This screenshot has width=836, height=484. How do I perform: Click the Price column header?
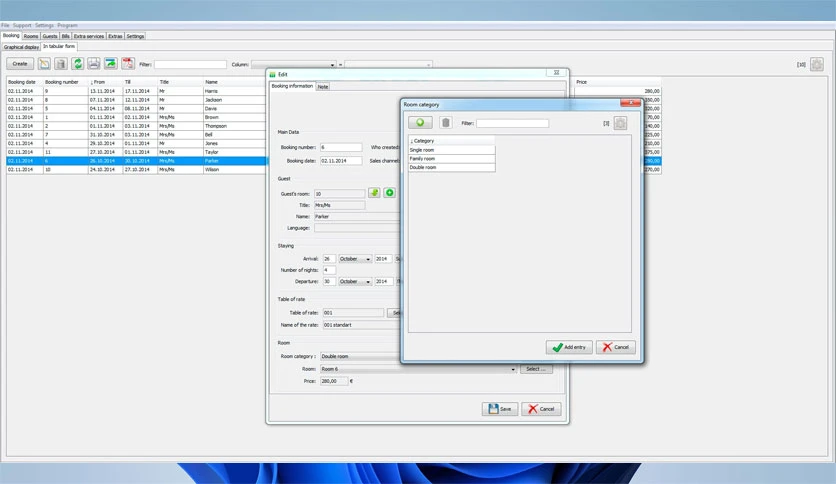tap(617, 82)
